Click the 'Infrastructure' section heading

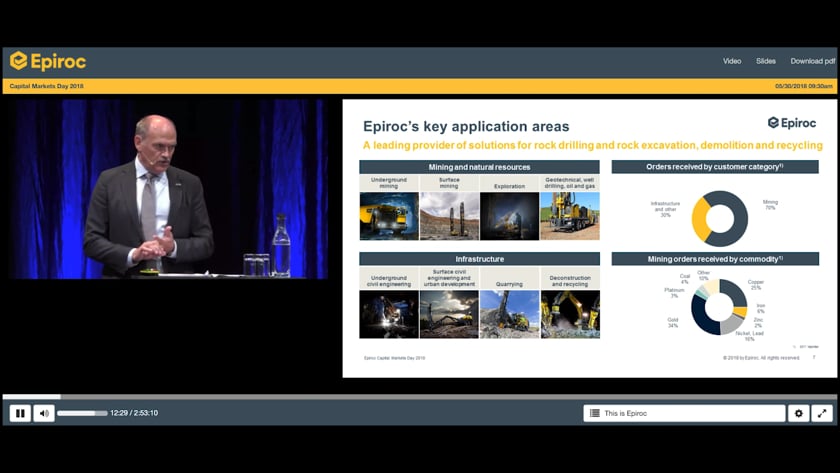point(479,259)
